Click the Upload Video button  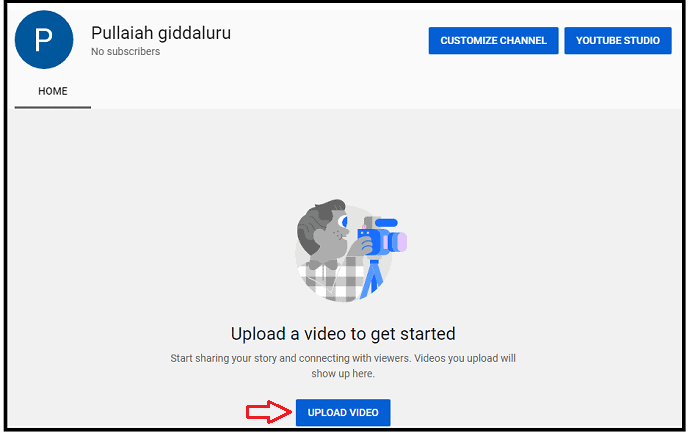[x=343, y=412]
